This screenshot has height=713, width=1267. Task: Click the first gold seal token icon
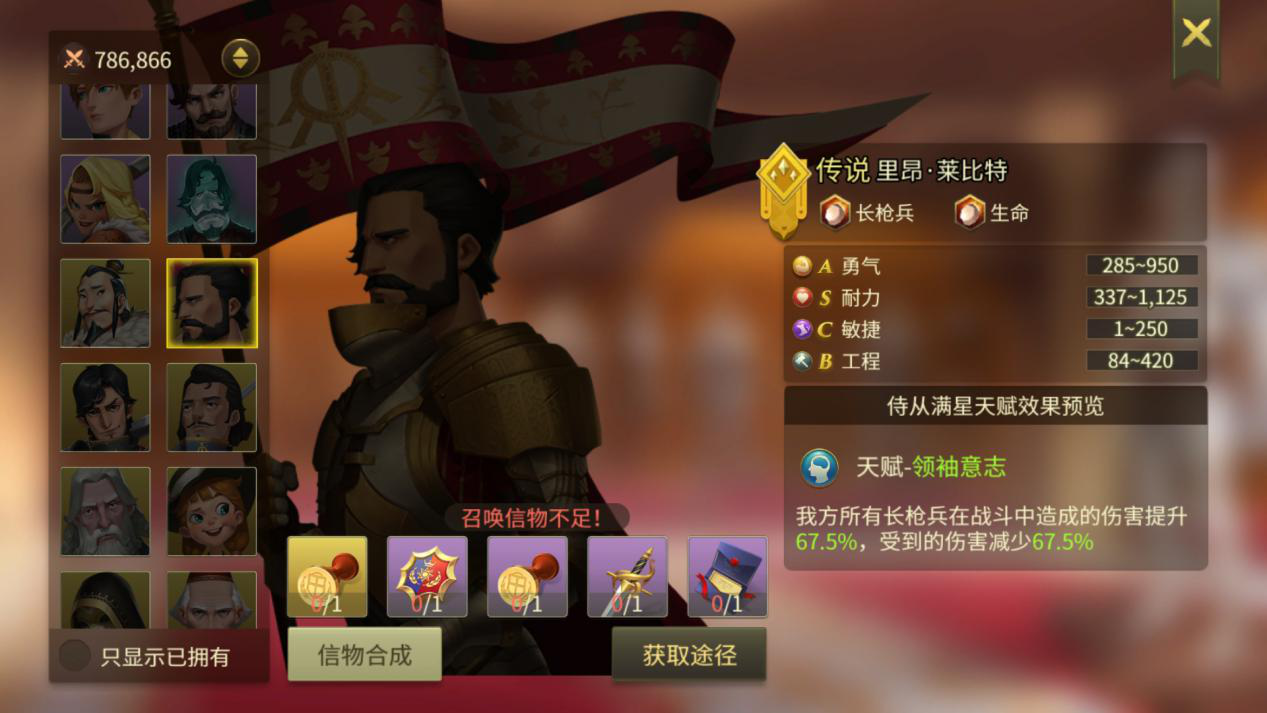(327, 577)
